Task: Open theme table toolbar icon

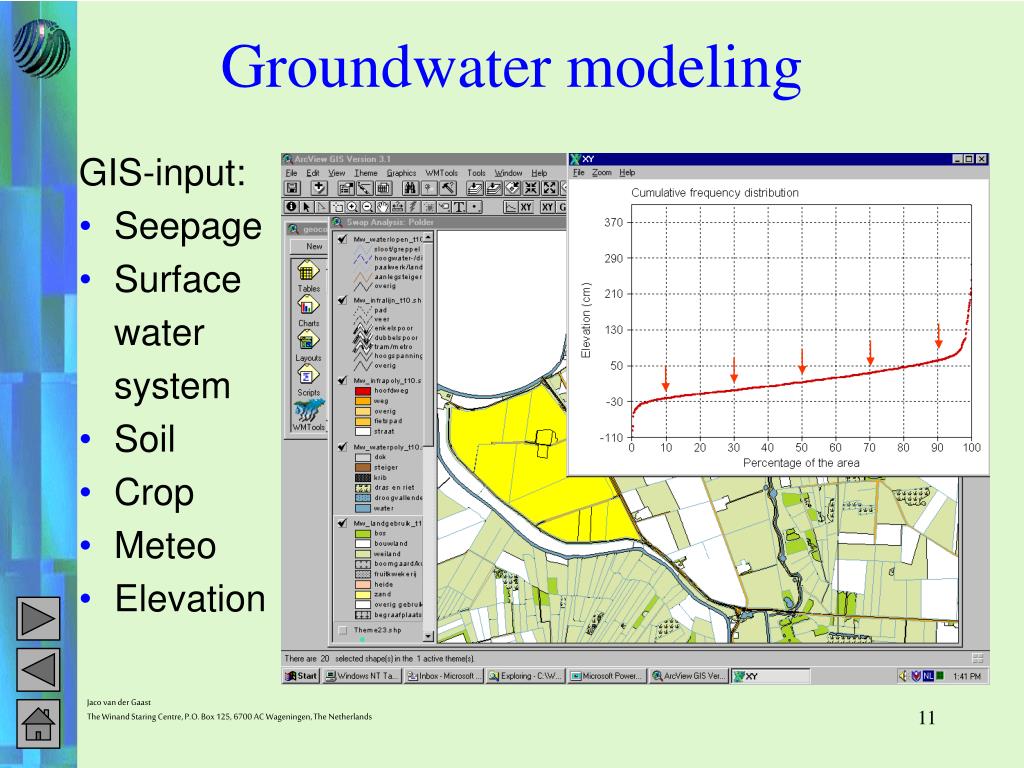Action: [x=384, y=188]
